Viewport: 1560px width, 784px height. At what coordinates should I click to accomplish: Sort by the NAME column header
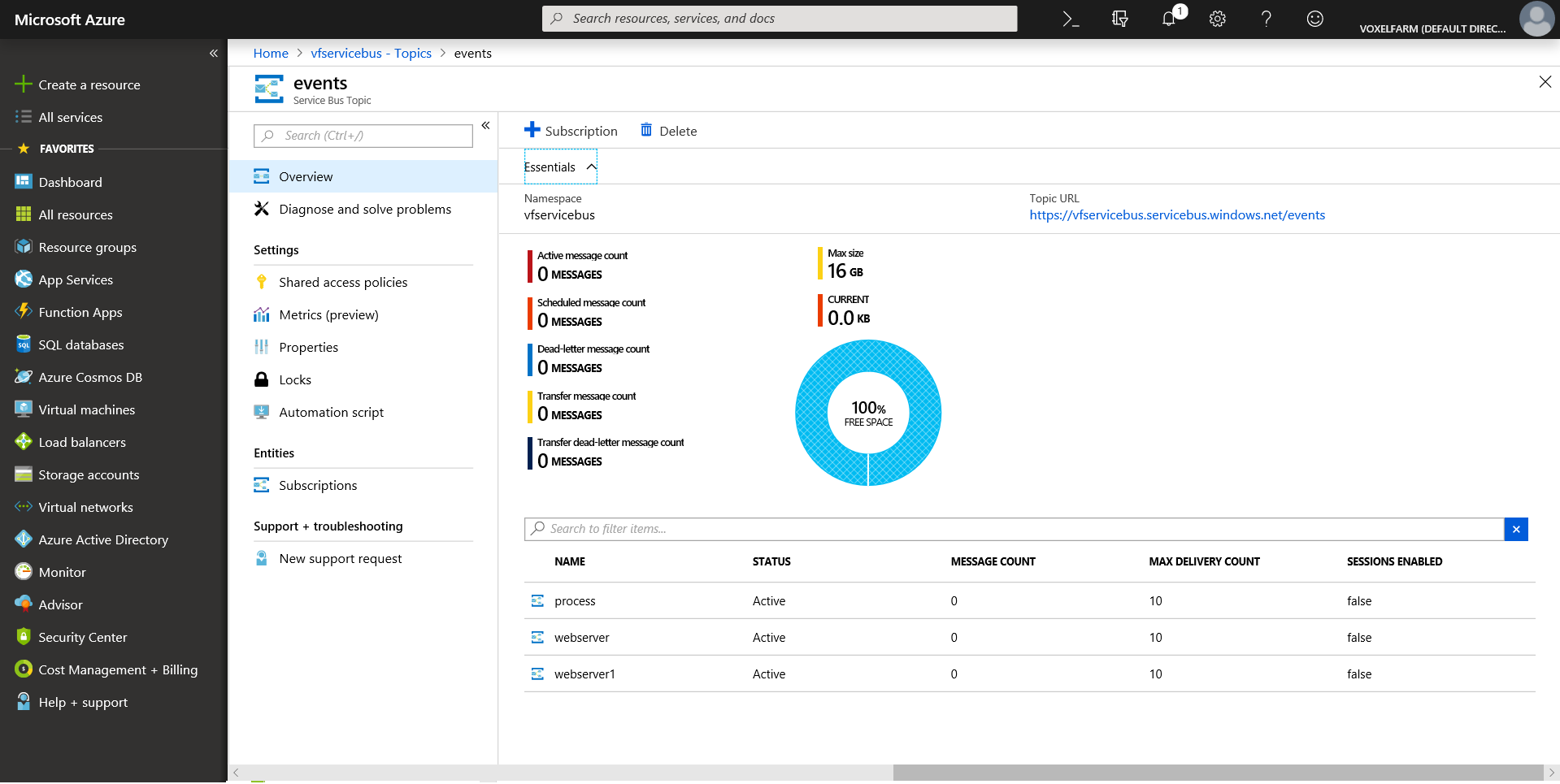click(x=570, y=561)
